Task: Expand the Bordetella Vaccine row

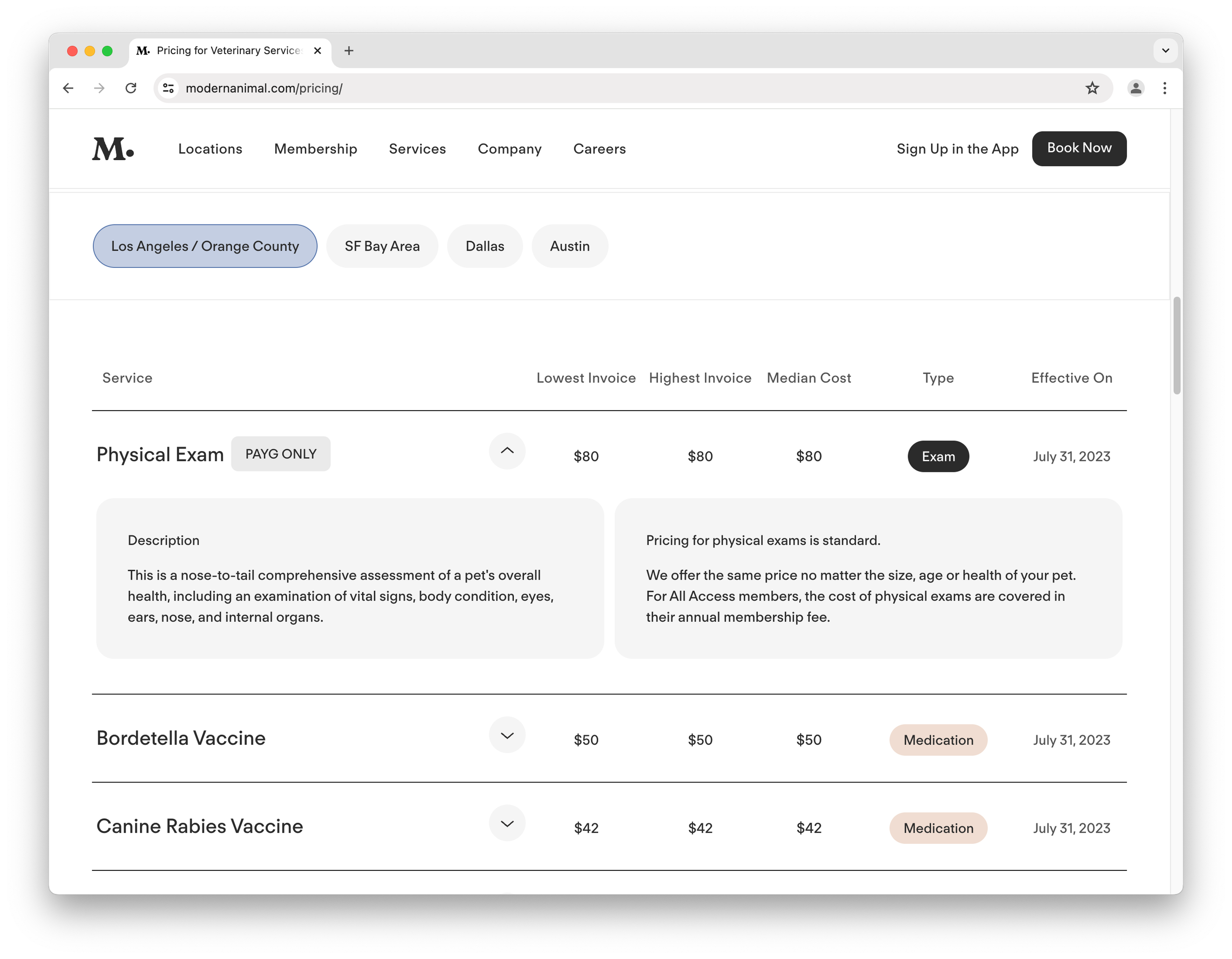Action: 506,735
